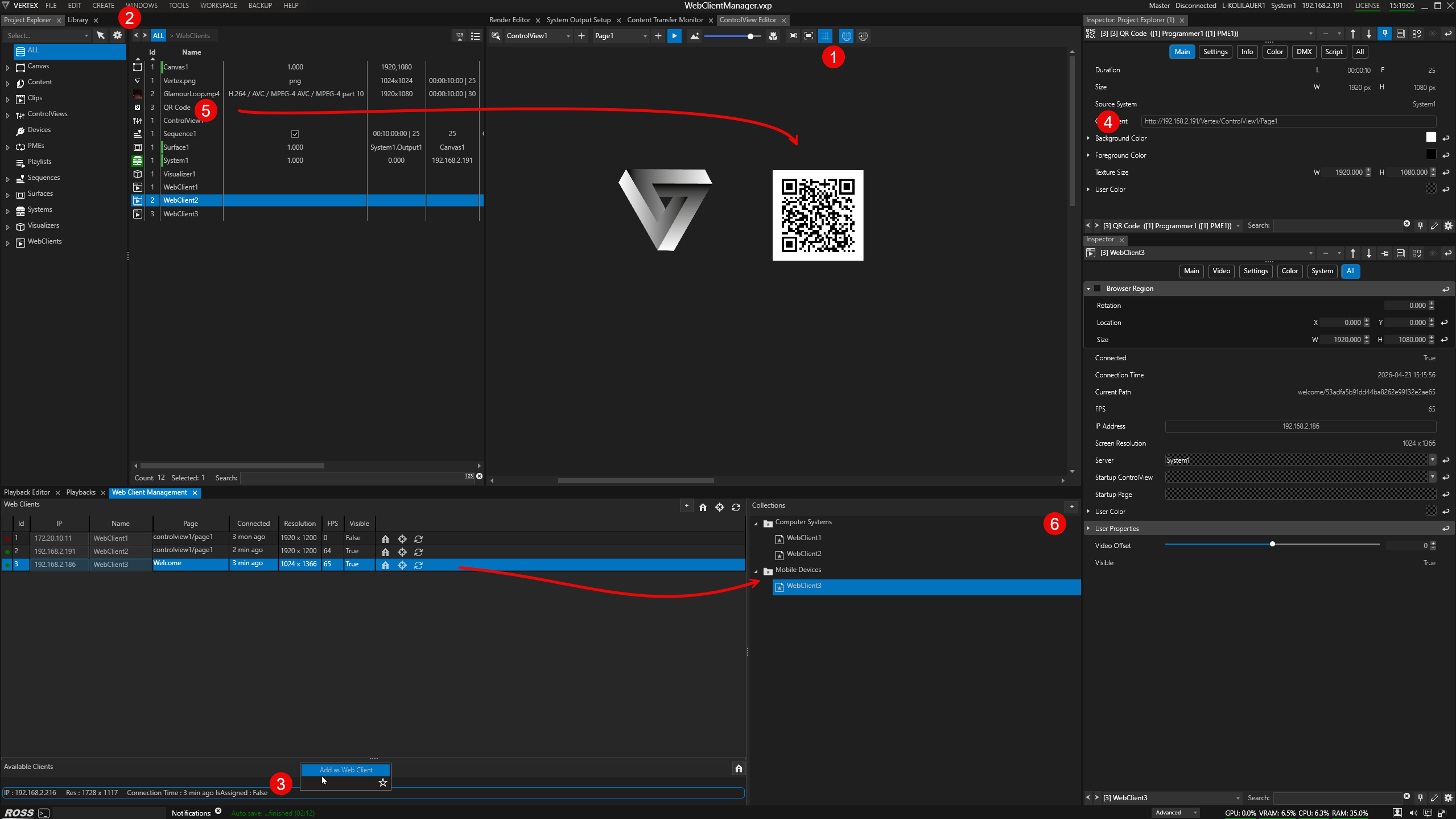Image resolution: width=1456 pixels, height=819 pixels.
Task: Click the Foreground Color black swatch
Action: 1430,154
